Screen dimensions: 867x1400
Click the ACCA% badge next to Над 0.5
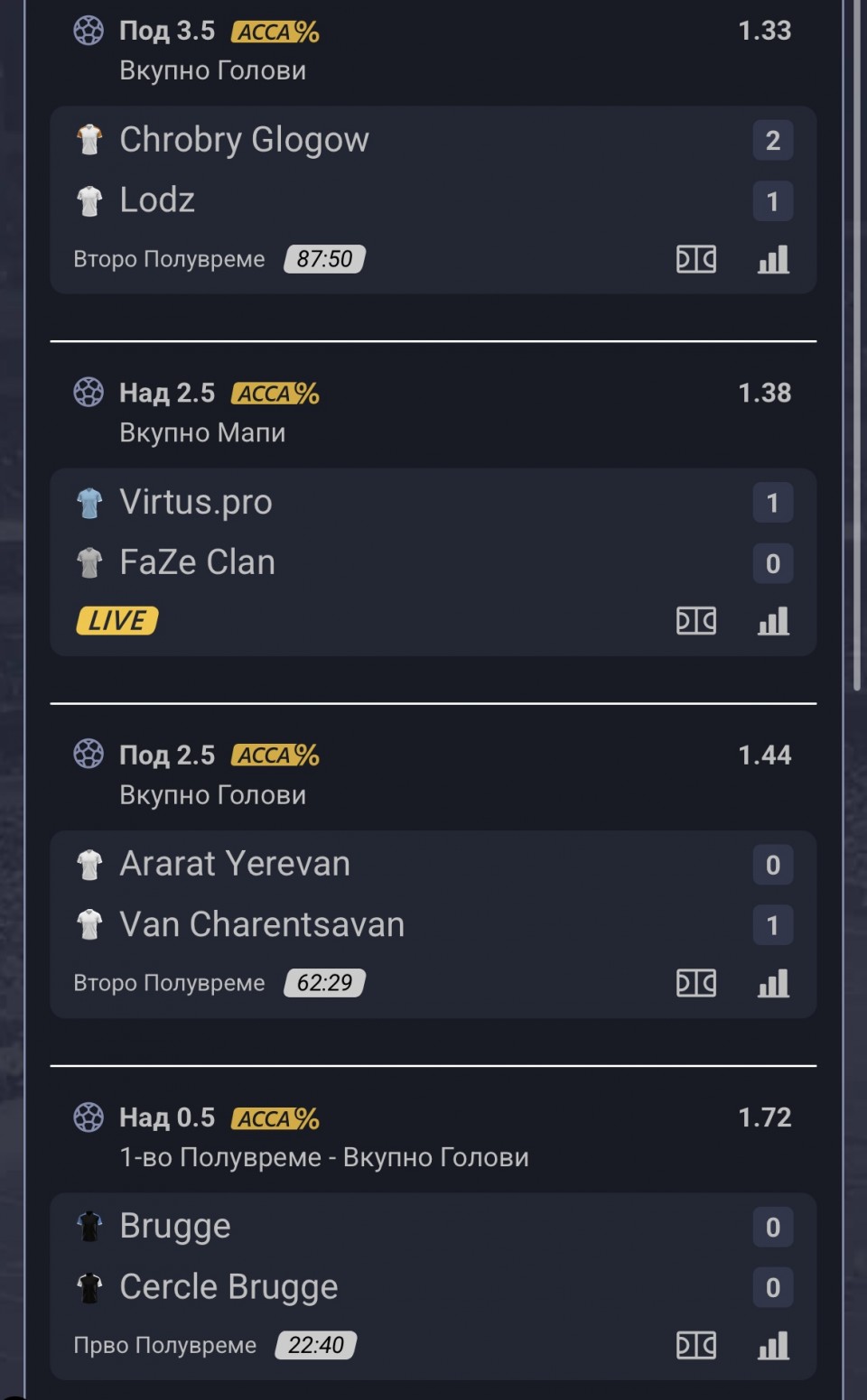(x=275, y=1118)
